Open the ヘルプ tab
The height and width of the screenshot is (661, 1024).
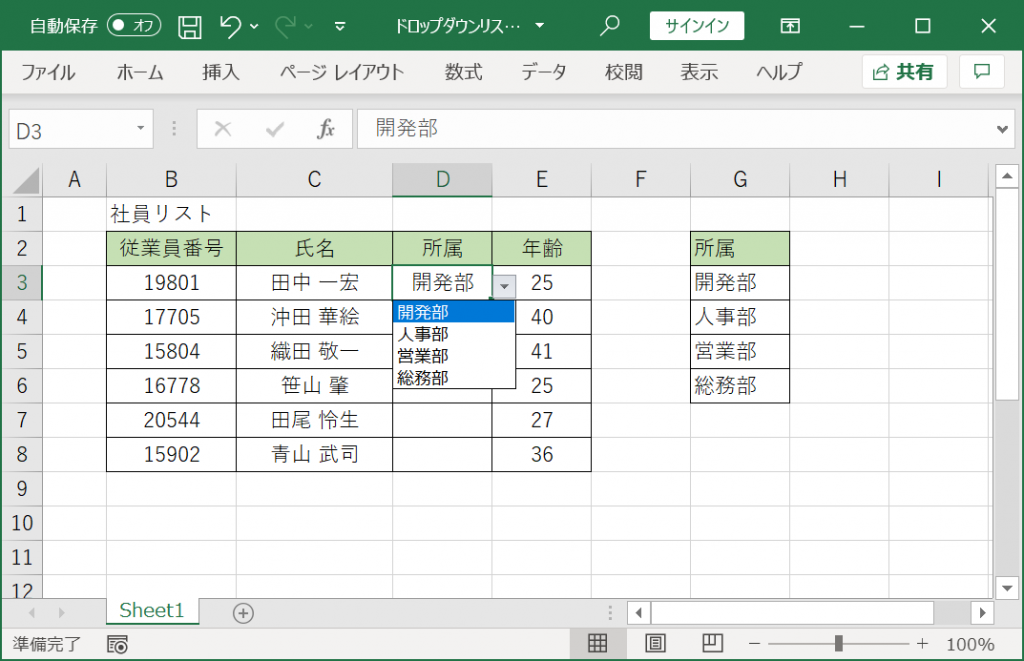[x=778, y=72]
